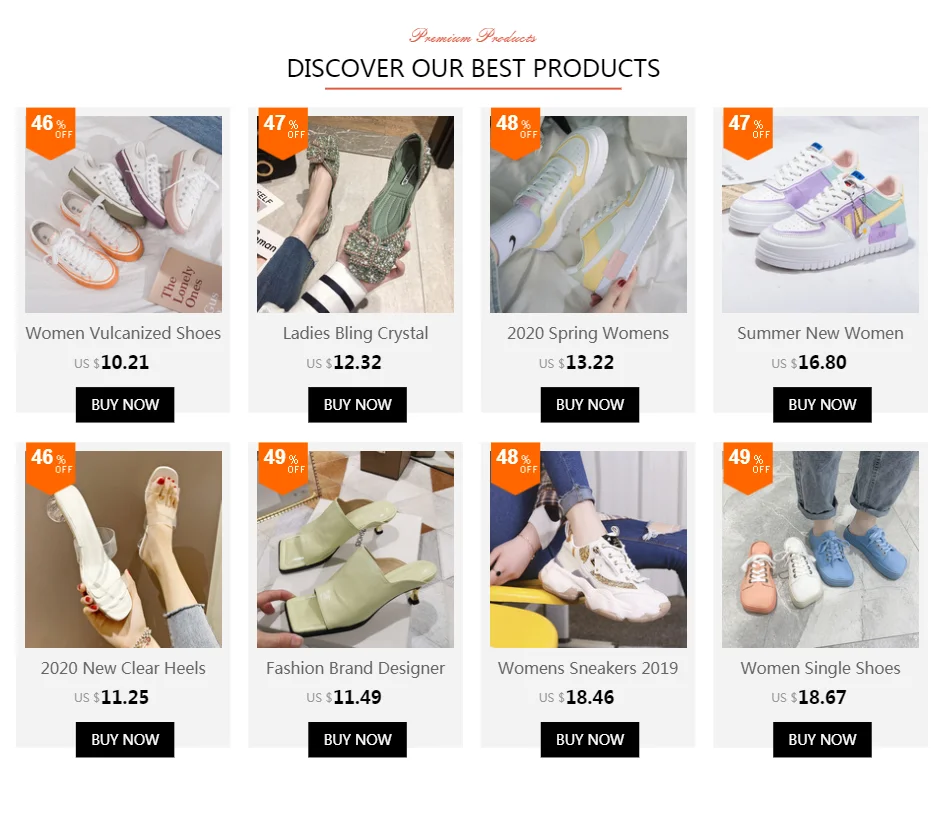Open the Women Vulcanized Shoes product image
The width and height of the screenshot is (943, 822).
coord(123,214)
